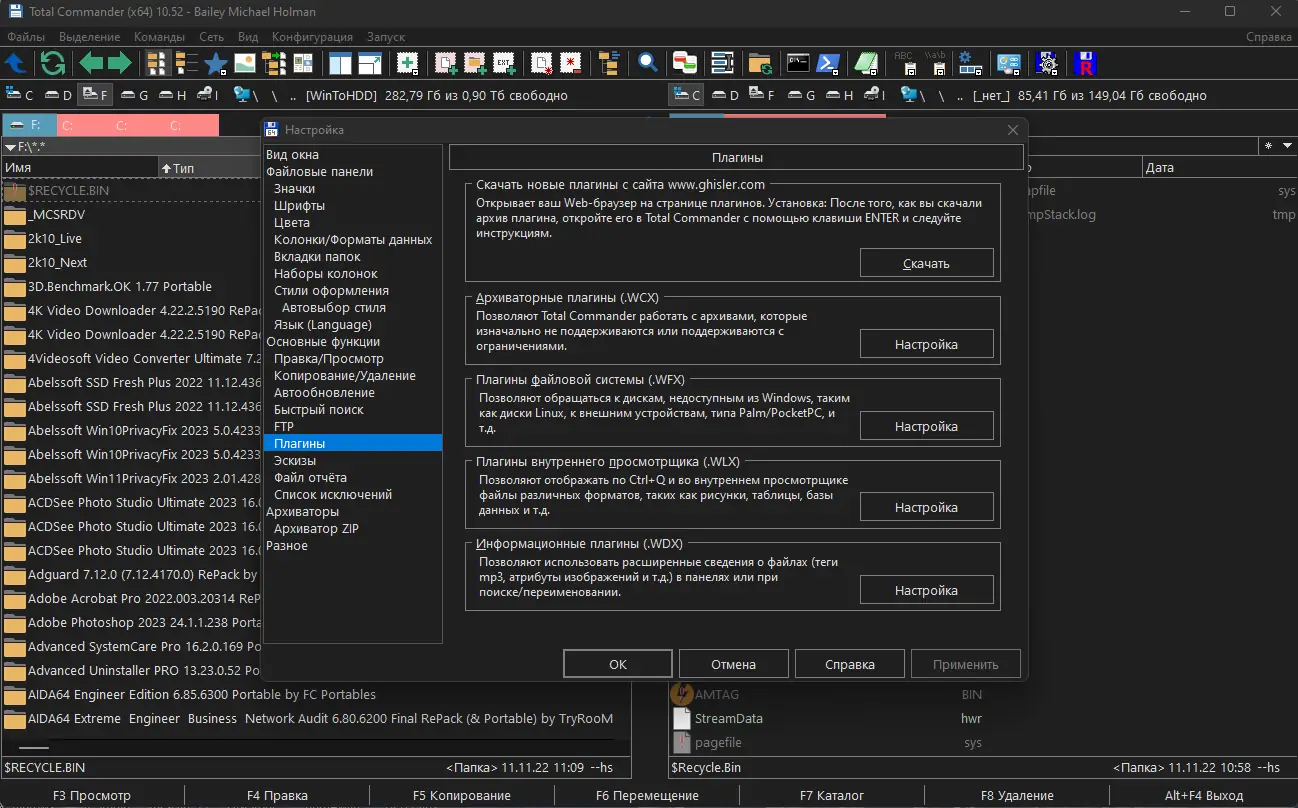The height and width of the screenshot is (808, 1298).
Task: Confirm the settings dialog with OK
Action: tap(618, 664)
